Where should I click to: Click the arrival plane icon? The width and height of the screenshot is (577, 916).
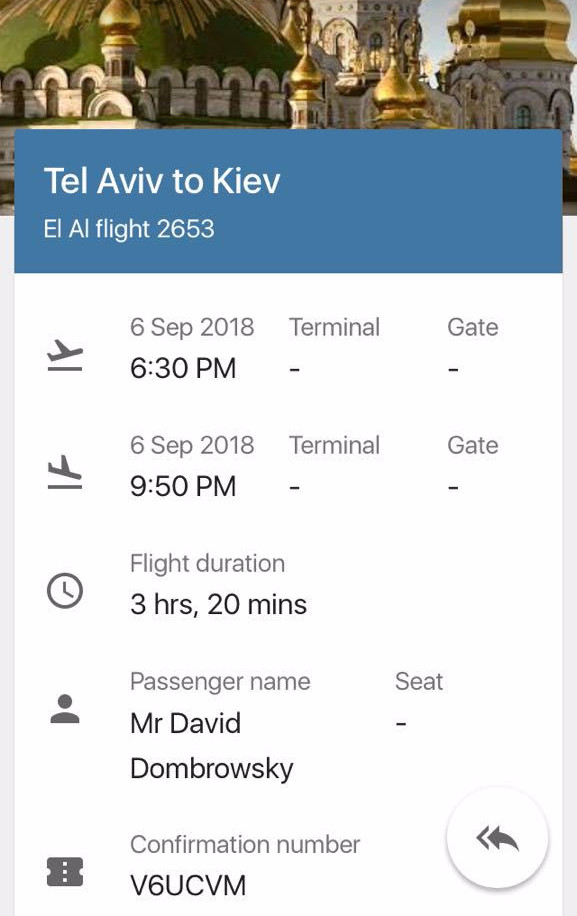pos(65,472)
